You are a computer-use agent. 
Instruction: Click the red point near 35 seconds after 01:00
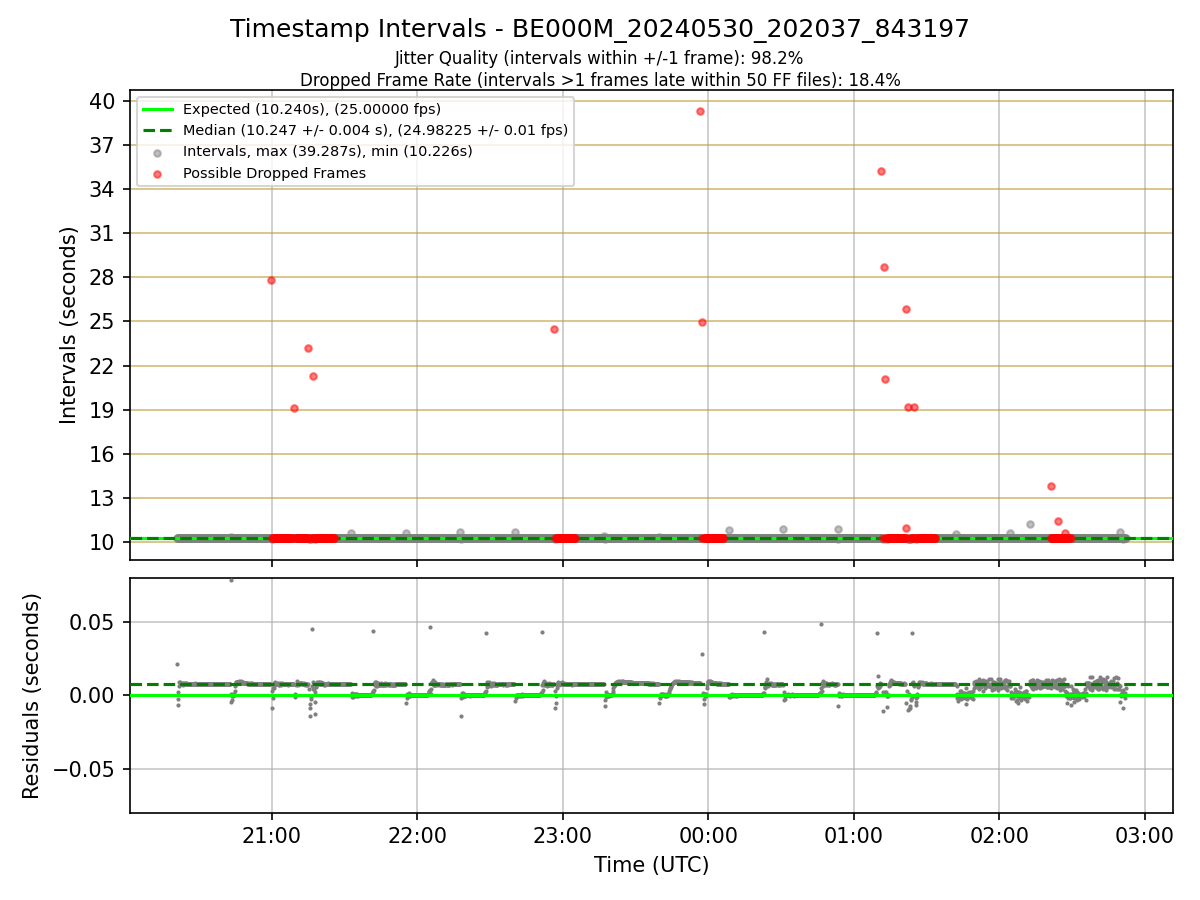pos(881,171)
